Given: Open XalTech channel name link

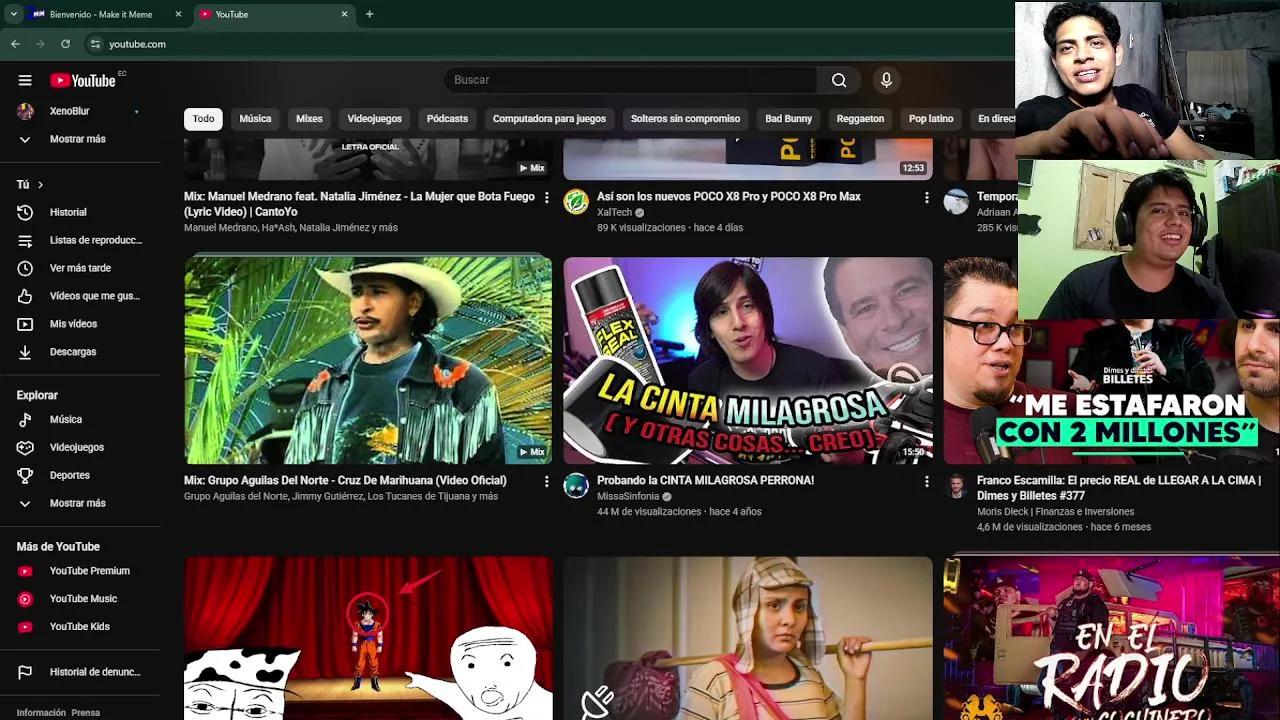Looking at the screenshot, I should pos(614,212).
